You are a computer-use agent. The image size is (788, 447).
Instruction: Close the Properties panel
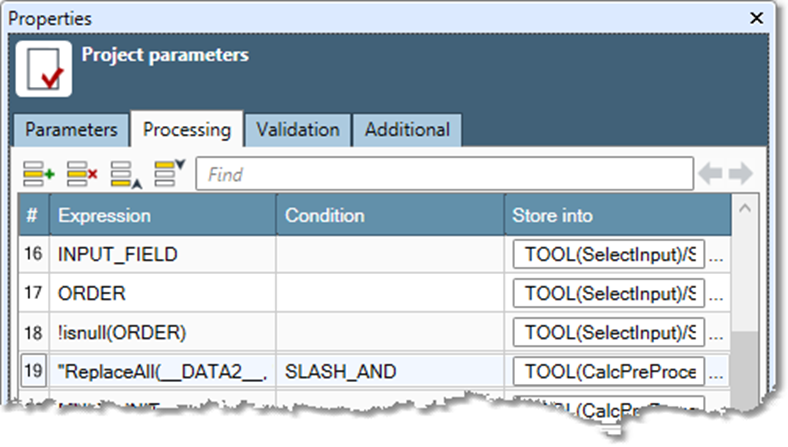click(755, 18)
